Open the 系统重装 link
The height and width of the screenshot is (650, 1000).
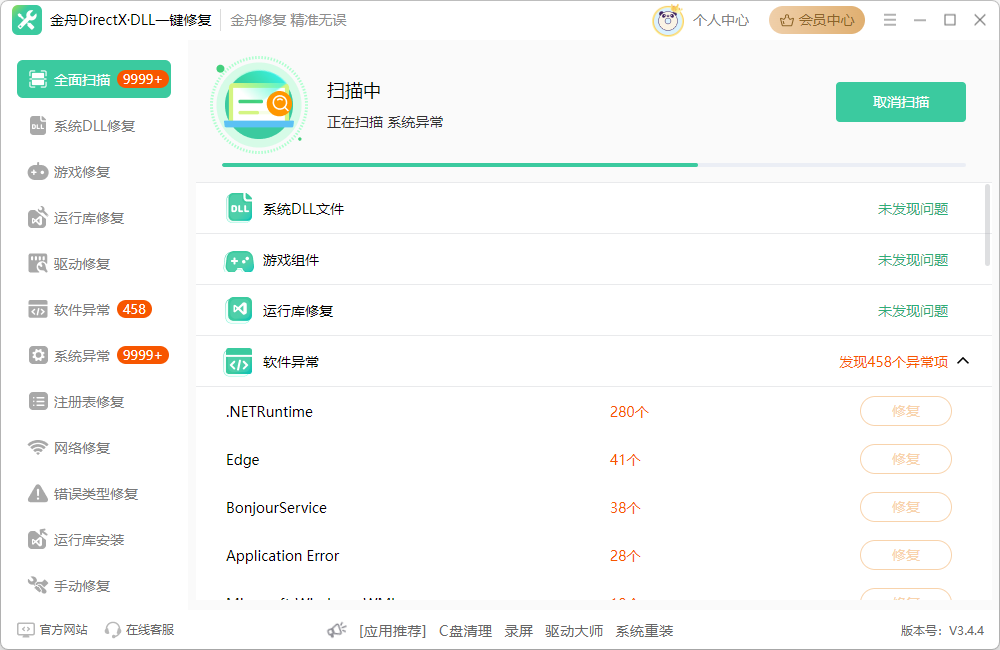[x=644, y=631]
